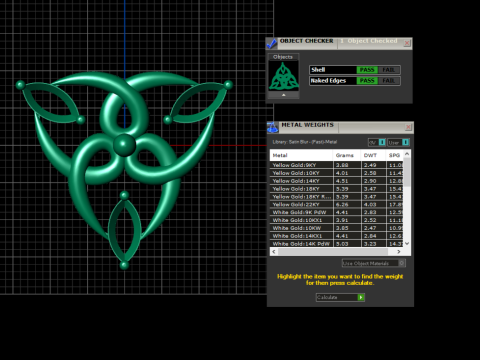
Task: Select the White Gold:9K PdW row
Action: pyautogui.click(x=337, y=212)
